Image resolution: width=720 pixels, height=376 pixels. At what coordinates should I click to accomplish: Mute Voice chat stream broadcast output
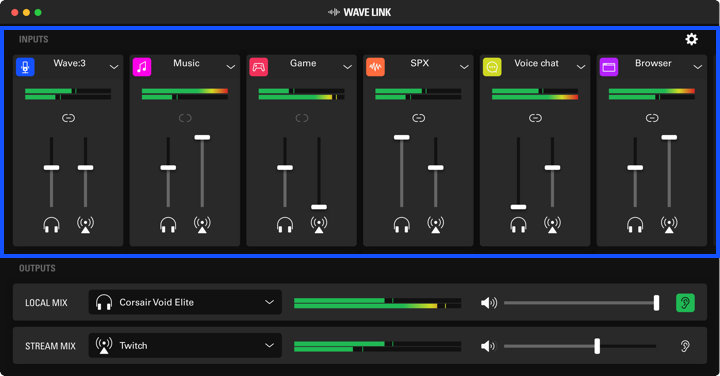click(552, 225)
